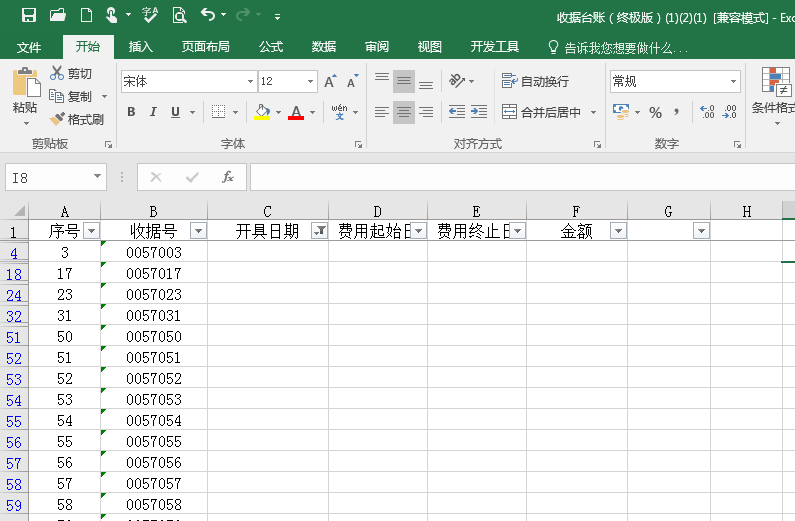Open number format dropdown showing 常规
The height and width of the screenshot is (521, 795).
click(x=733, y=82)
